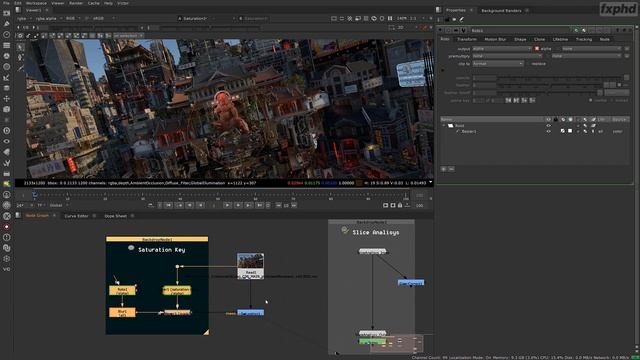Open the premultiply dropdown
This screenshot has height=360, width=640.
[507, 56]
